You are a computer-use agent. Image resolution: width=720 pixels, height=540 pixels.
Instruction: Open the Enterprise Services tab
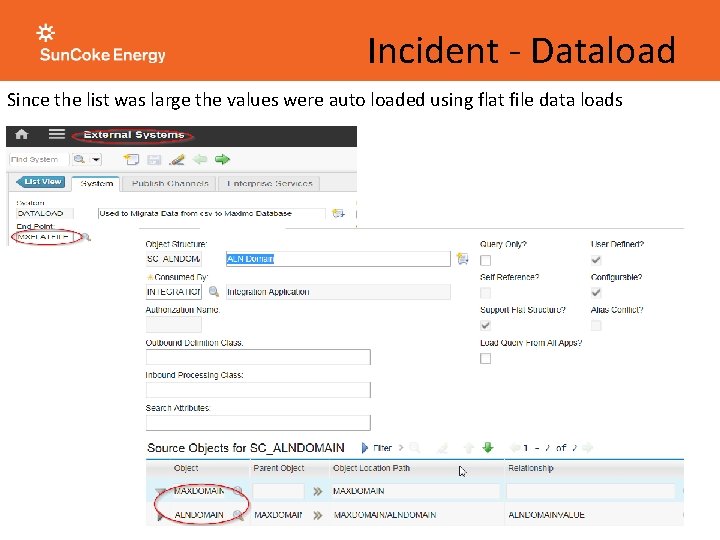pos(270,183)
